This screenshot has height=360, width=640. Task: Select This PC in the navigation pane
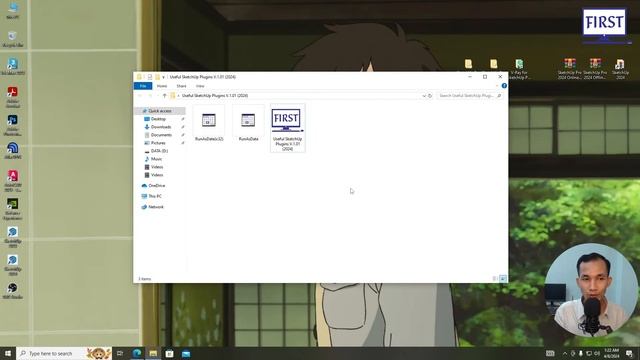[x=155, y=196]
